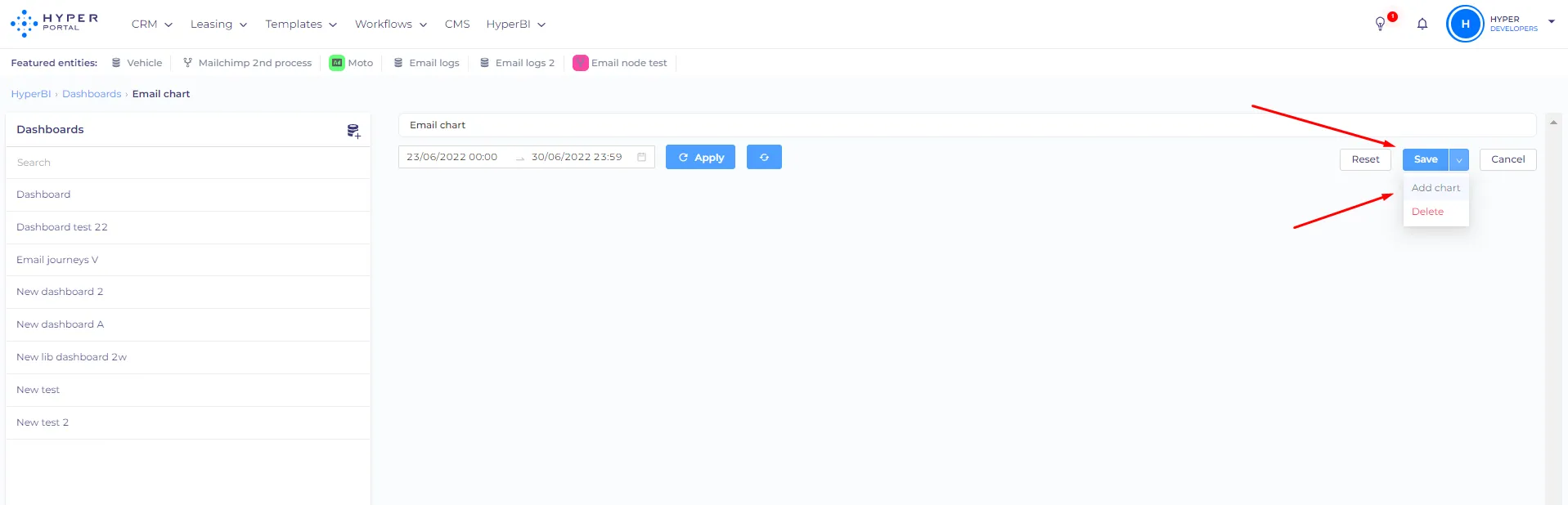Open Email node test featured entity
This screenshot has width=1568, height=505.
(x=620, y=63)
